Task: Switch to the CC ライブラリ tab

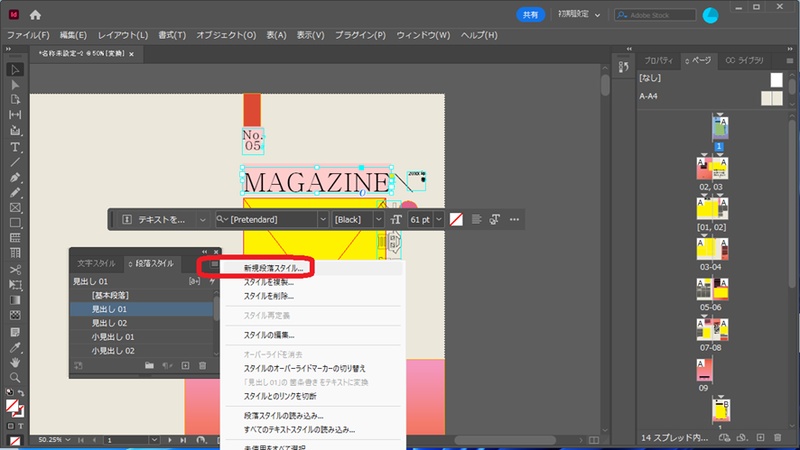Action: point(744,61)
